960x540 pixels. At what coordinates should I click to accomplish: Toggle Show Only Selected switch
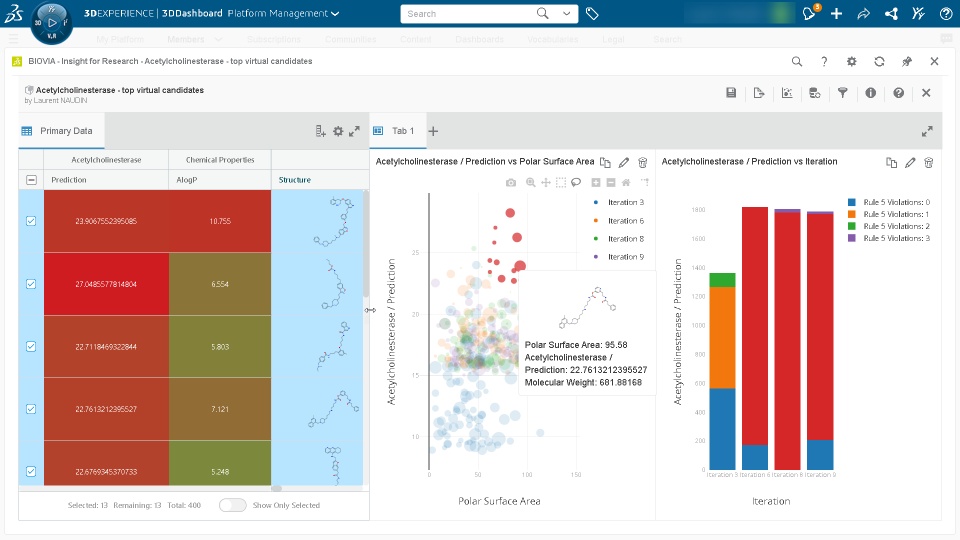coord(233,505)
